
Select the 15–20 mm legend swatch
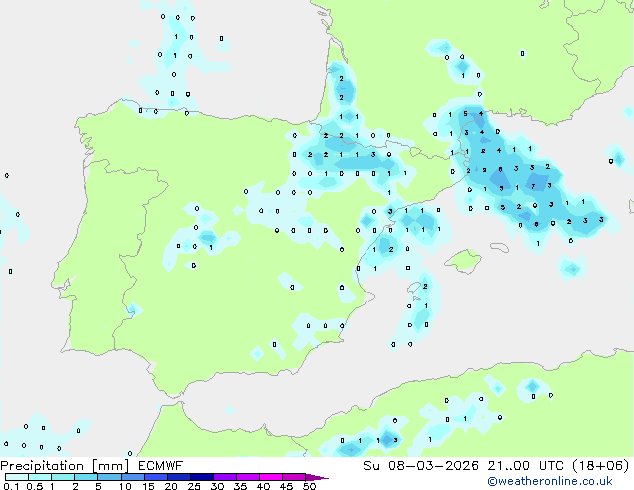point(156,477)
